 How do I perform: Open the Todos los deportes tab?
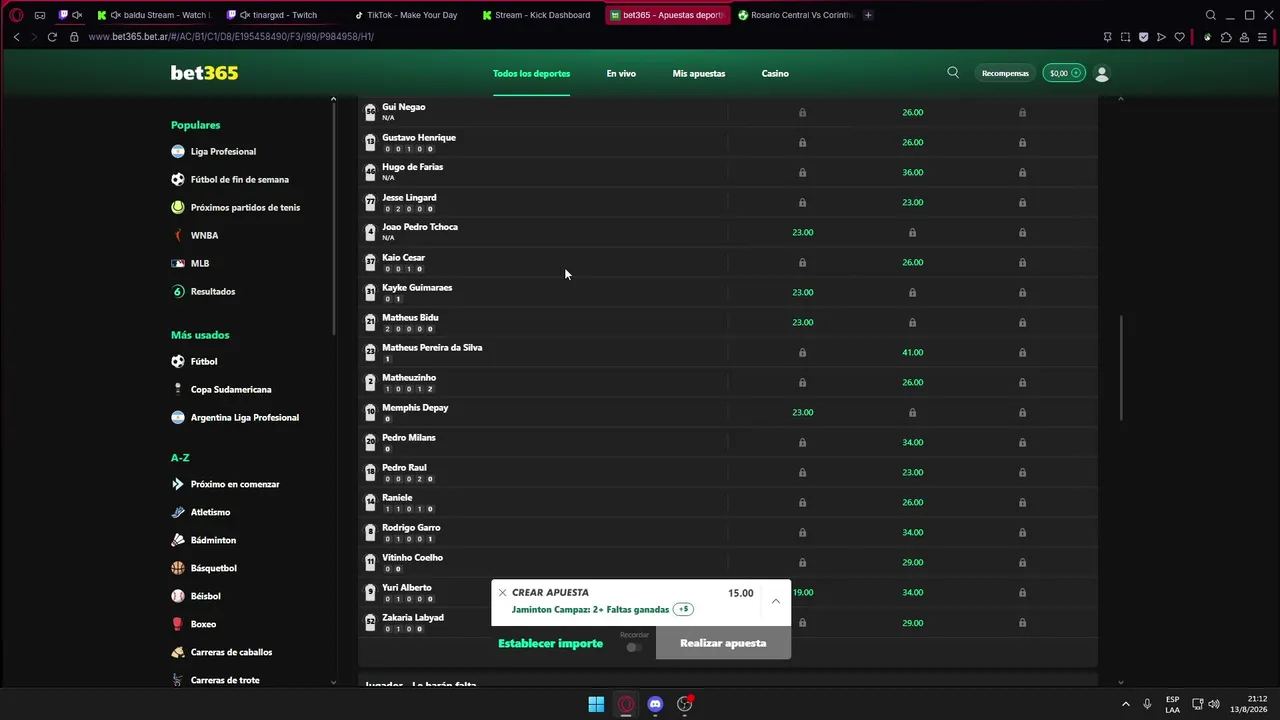pos(531,73)
